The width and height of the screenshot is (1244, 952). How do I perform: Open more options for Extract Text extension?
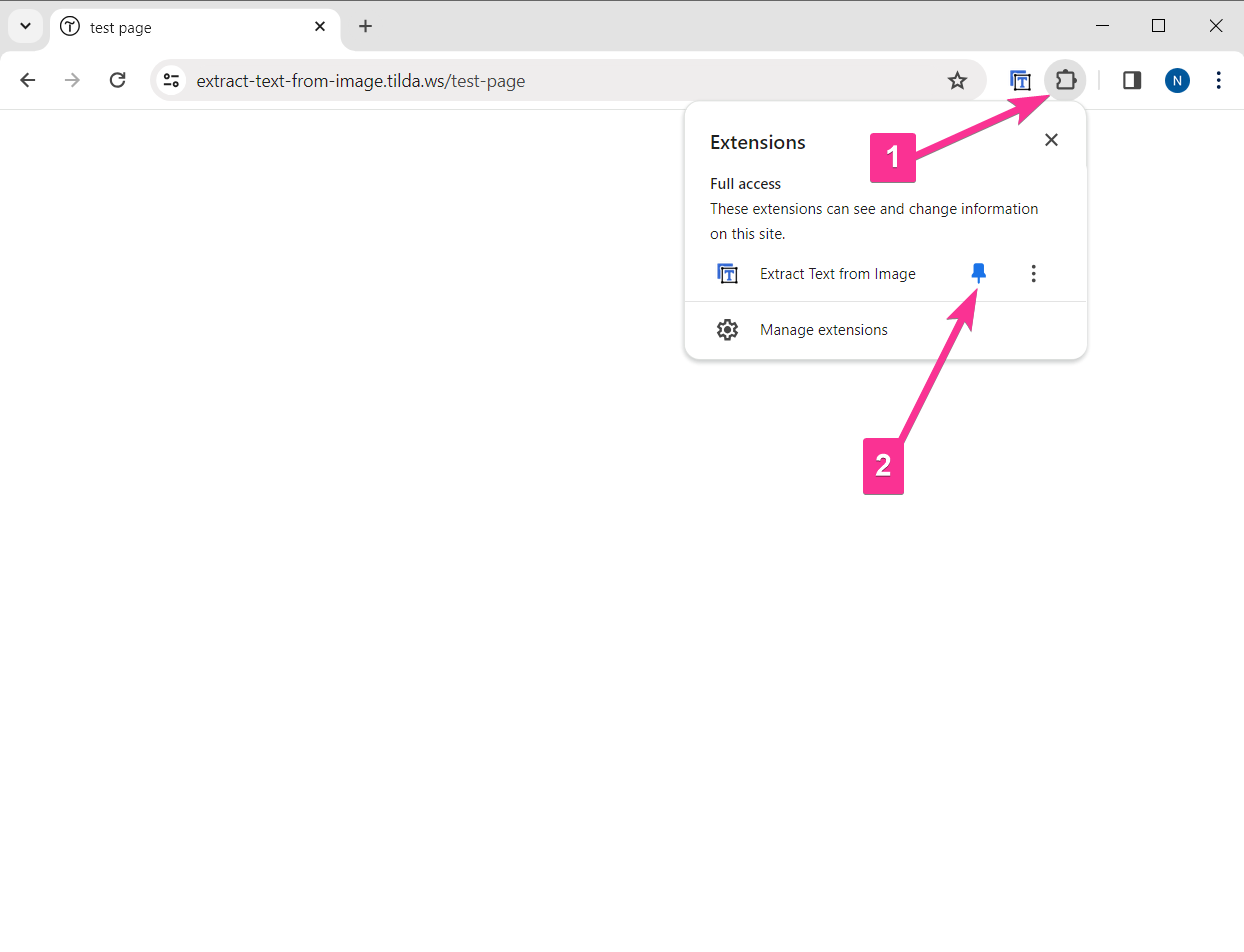(1033, 273)
